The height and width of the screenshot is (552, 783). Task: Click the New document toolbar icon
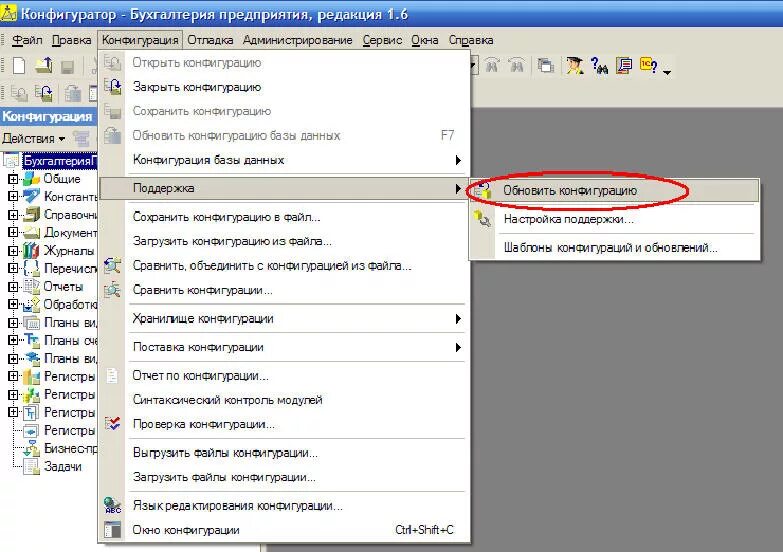coord(18,65)
